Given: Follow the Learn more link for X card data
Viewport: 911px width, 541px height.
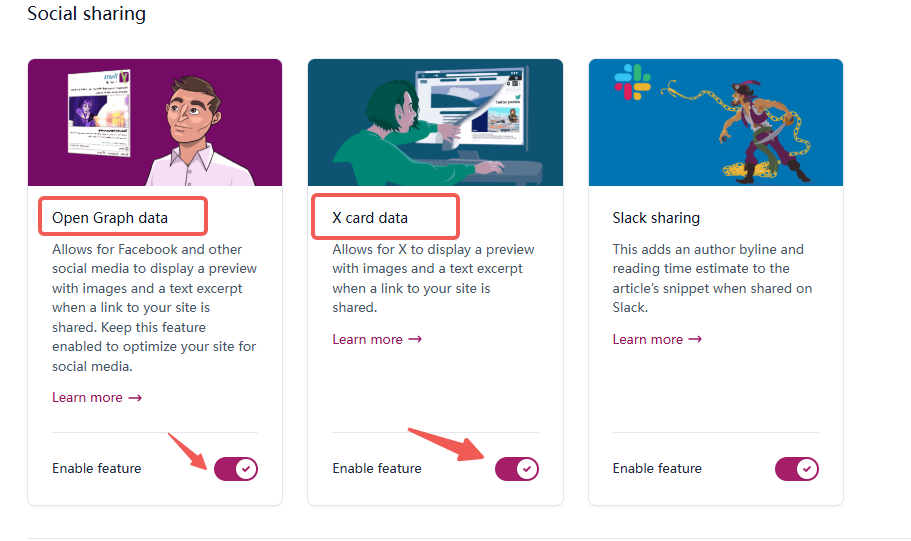Looking at the screenshot, I should [377, 339].
